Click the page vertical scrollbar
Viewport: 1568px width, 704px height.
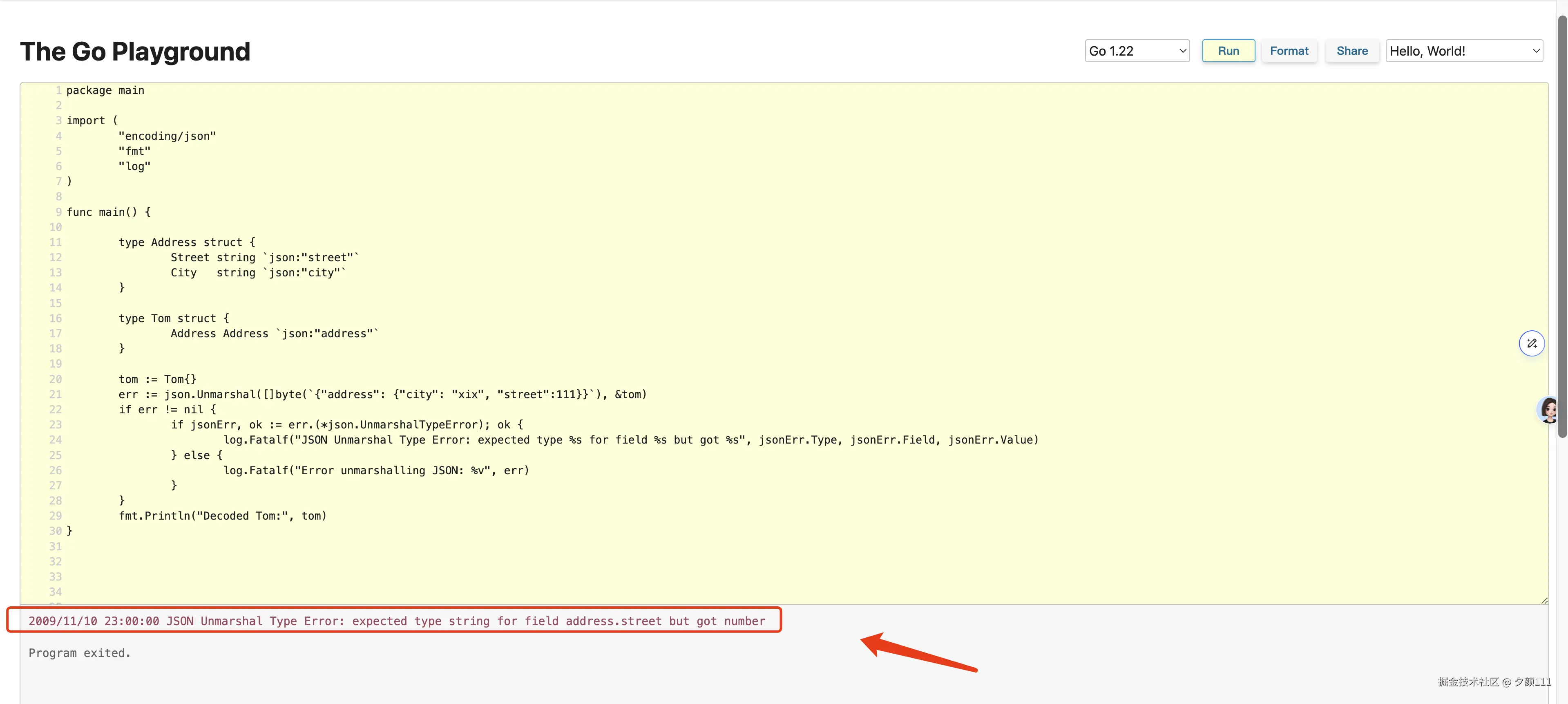coord(1562,225)
